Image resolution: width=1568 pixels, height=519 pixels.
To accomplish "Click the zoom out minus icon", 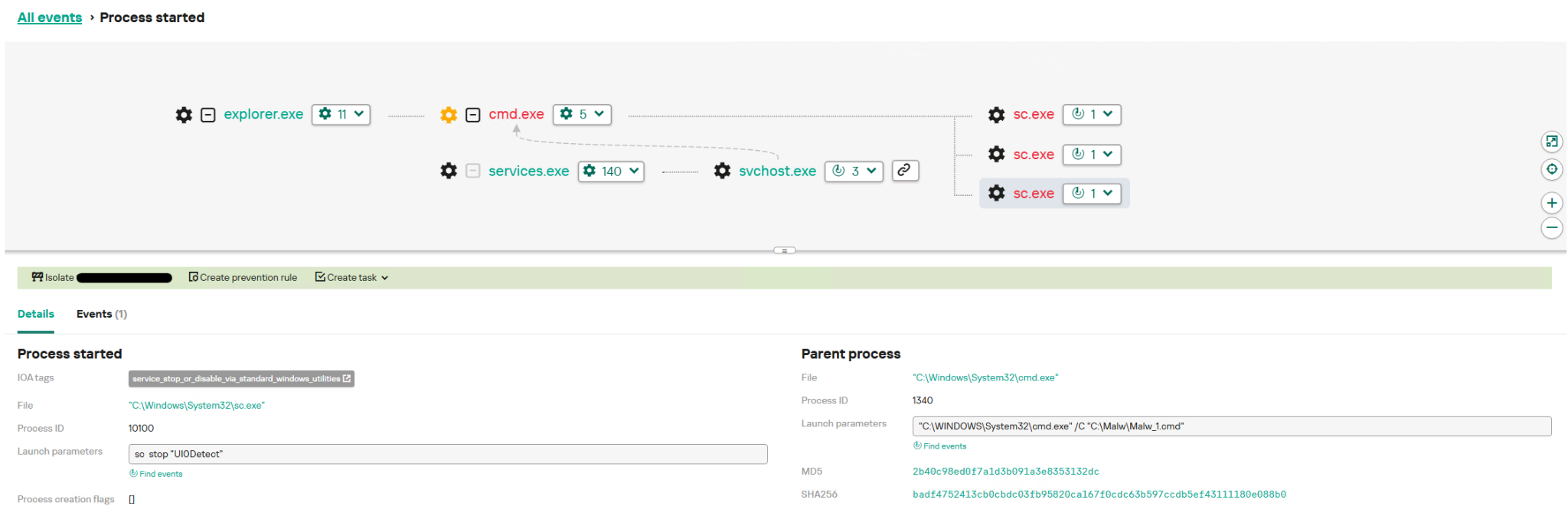I will coord(1551,227).
